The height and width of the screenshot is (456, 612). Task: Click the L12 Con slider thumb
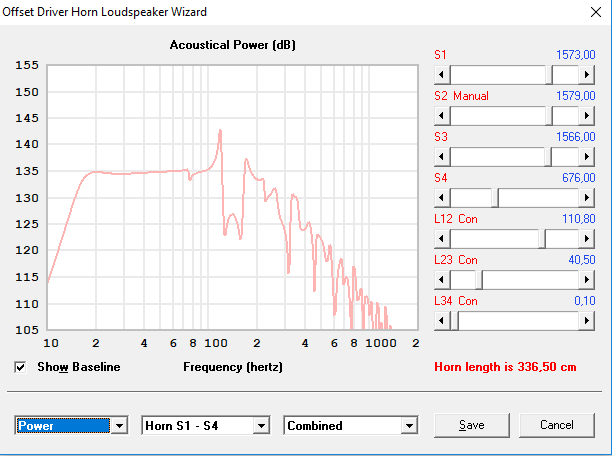coord(542,239)
